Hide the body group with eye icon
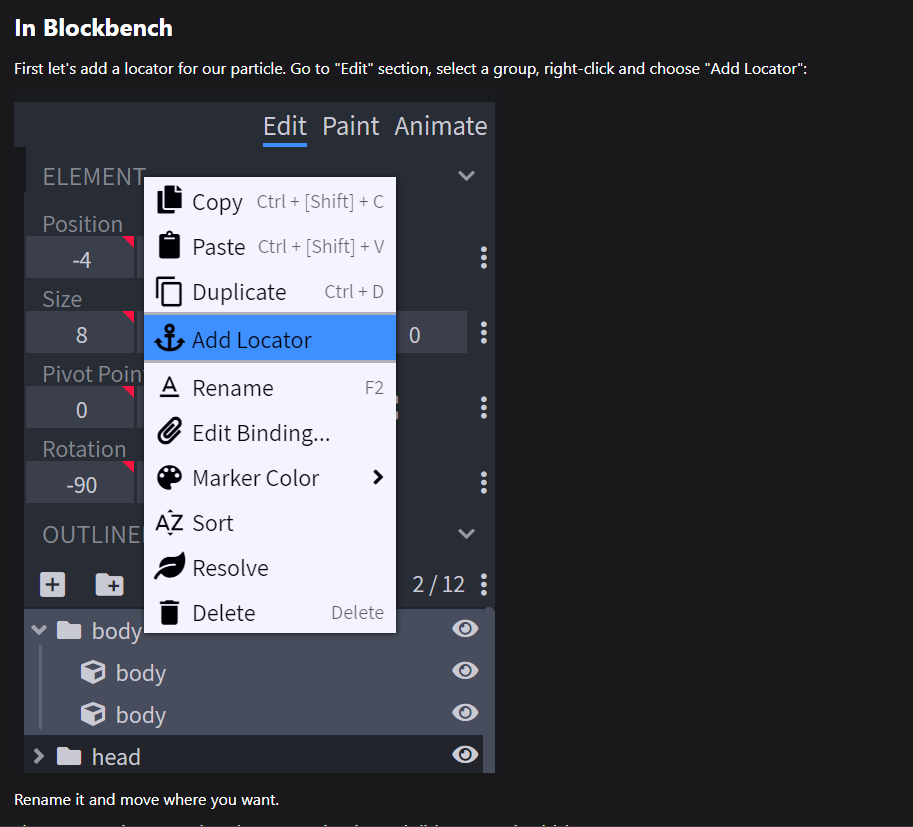913x827 pixels. click(x=465, y=629)
